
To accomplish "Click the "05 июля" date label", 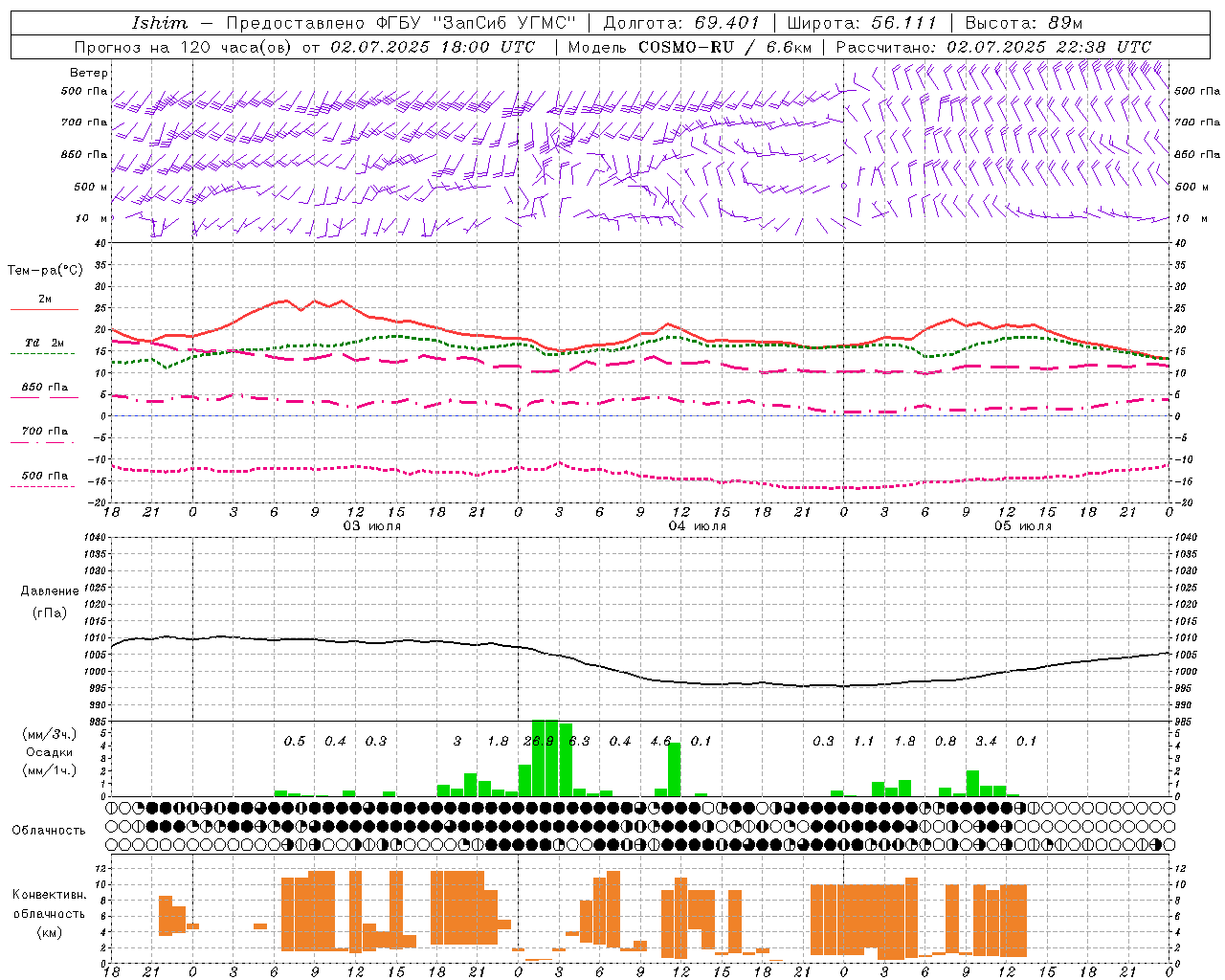I will [x=1023, y=526].
